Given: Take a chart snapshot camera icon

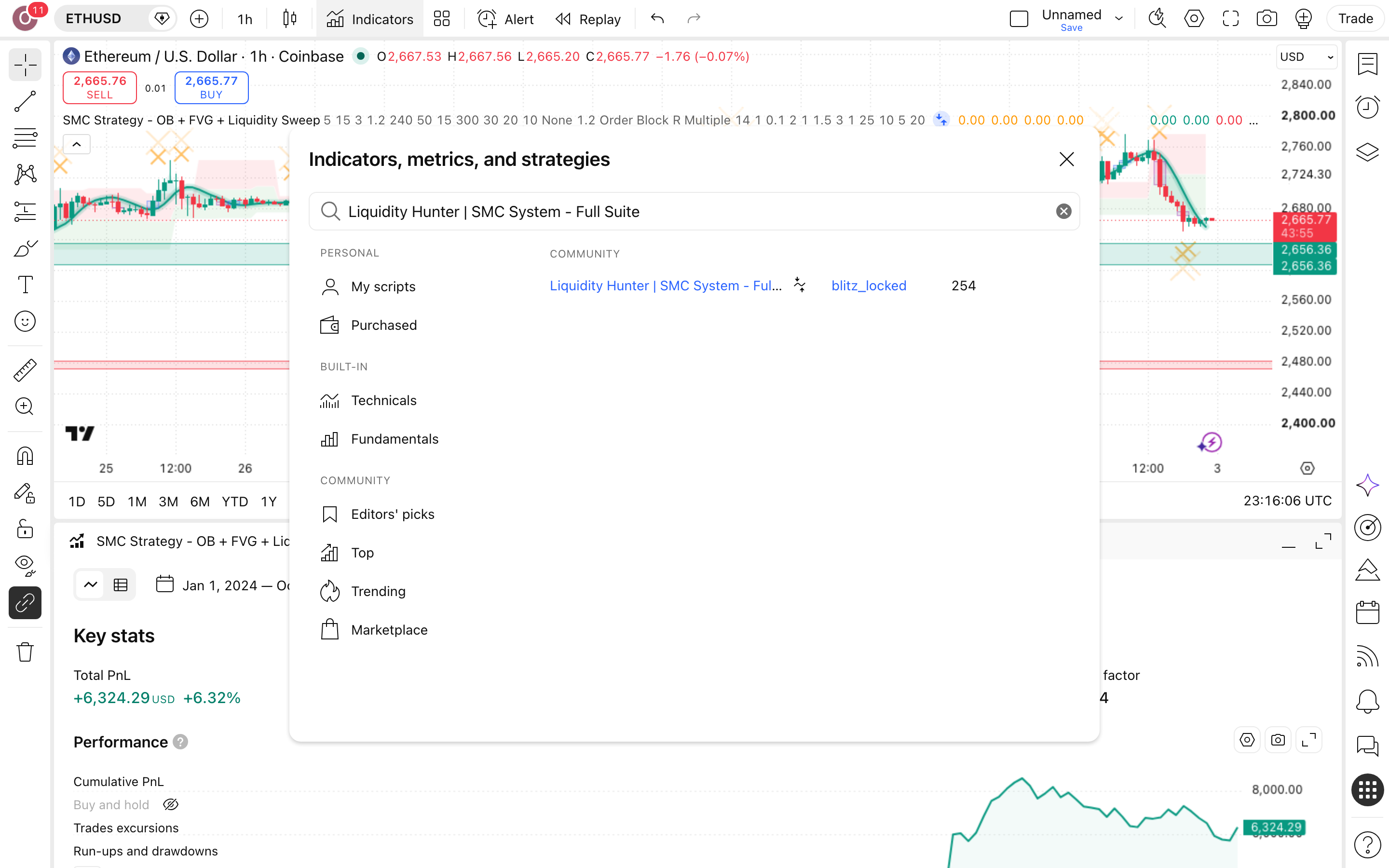Looking at the screenshot, I should (x=1266, y=19).
